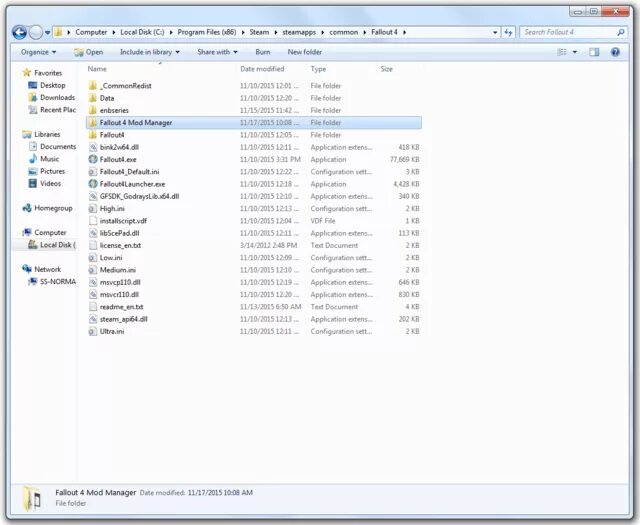This screenshot has width=640, height=525.
Task: Select Homegroup in navigation pane
Action: pyautogui.click(x=47, y=208)
